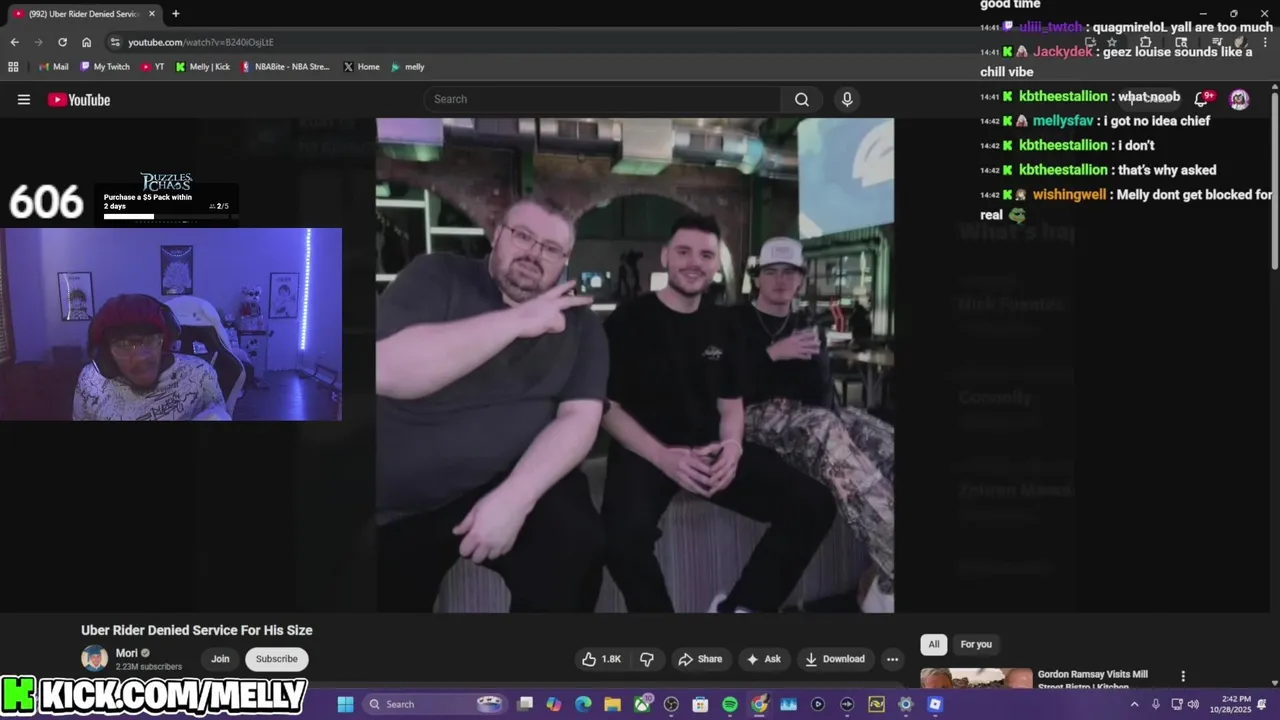Share the video
The width and height of the screenshot is (1280, 720).
700,659
